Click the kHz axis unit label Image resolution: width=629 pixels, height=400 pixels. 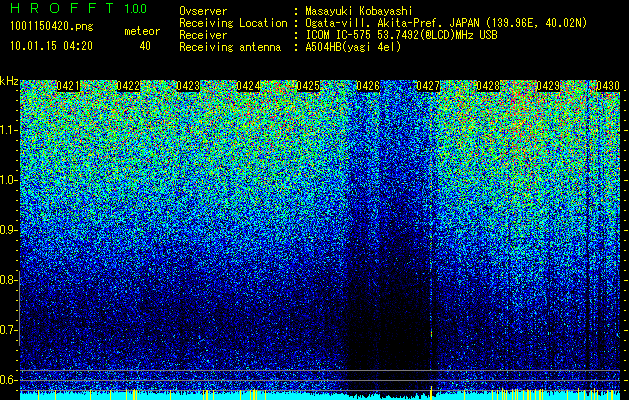click(x=9, y=81)
